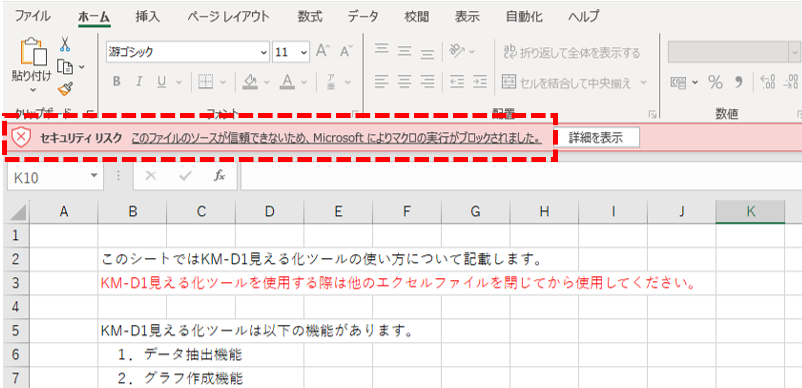Select middle vertical alignment
Viewport: 802px width, 388px height.
[x=405, y=51]
